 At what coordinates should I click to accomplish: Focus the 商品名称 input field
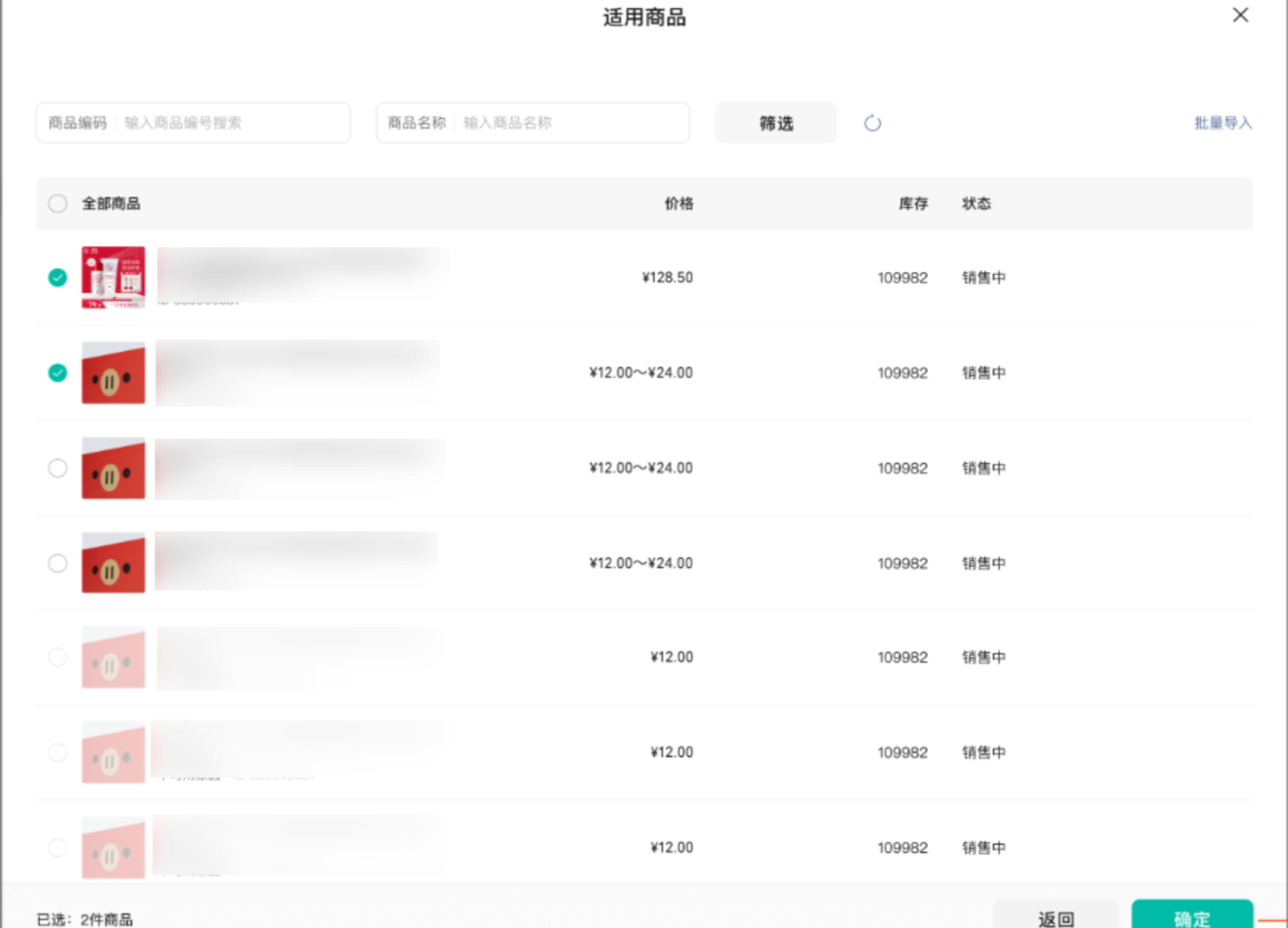(x=571, y=123)
